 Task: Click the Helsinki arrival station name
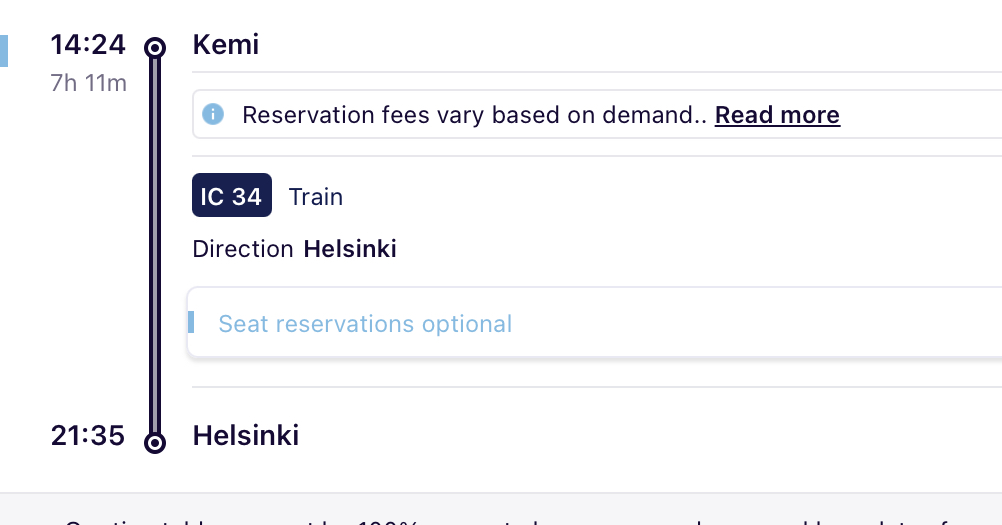tap(245, 436)
